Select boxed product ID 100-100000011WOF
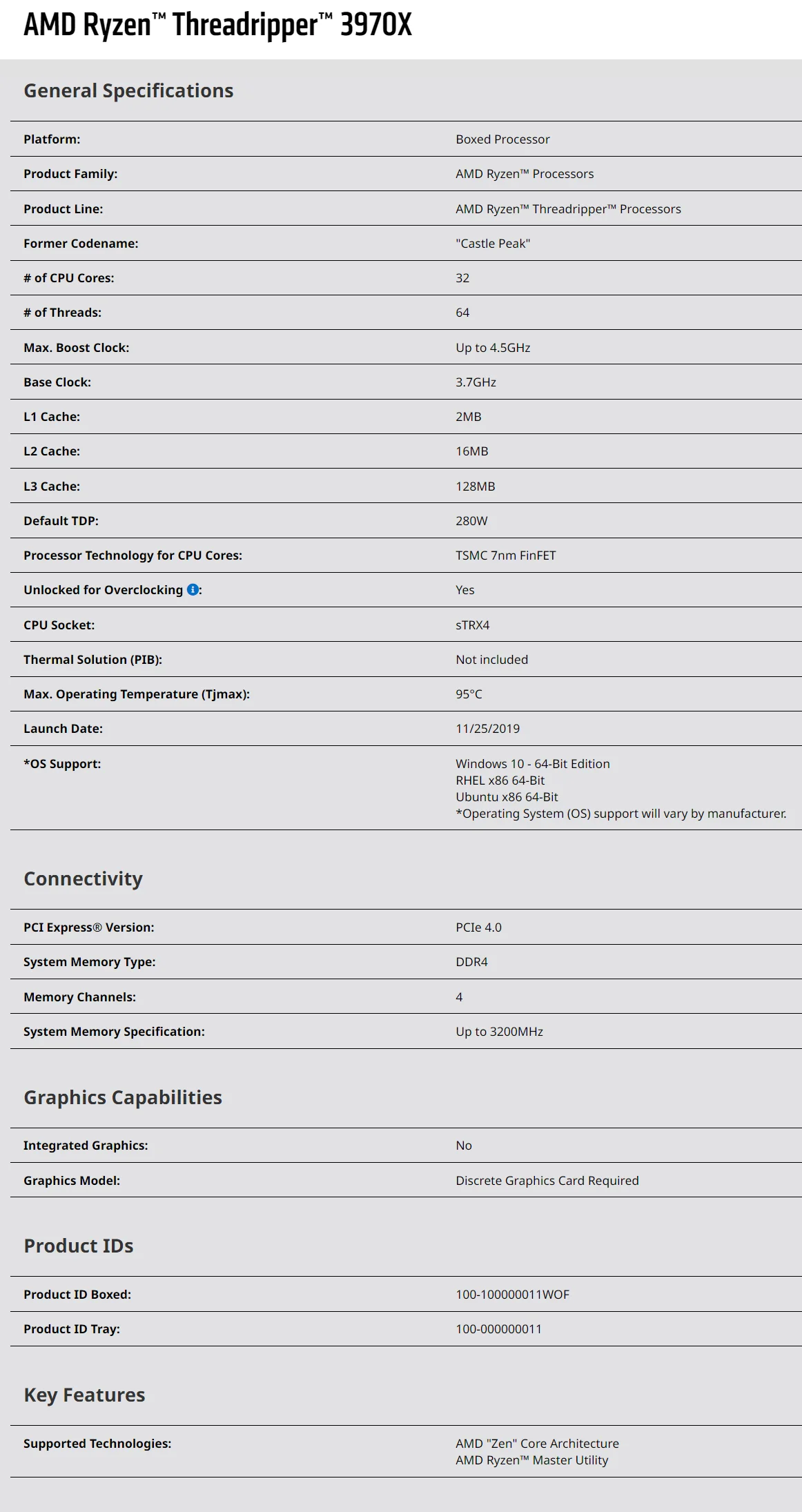Screen dimensions: 802x1512 (512, 1295)
